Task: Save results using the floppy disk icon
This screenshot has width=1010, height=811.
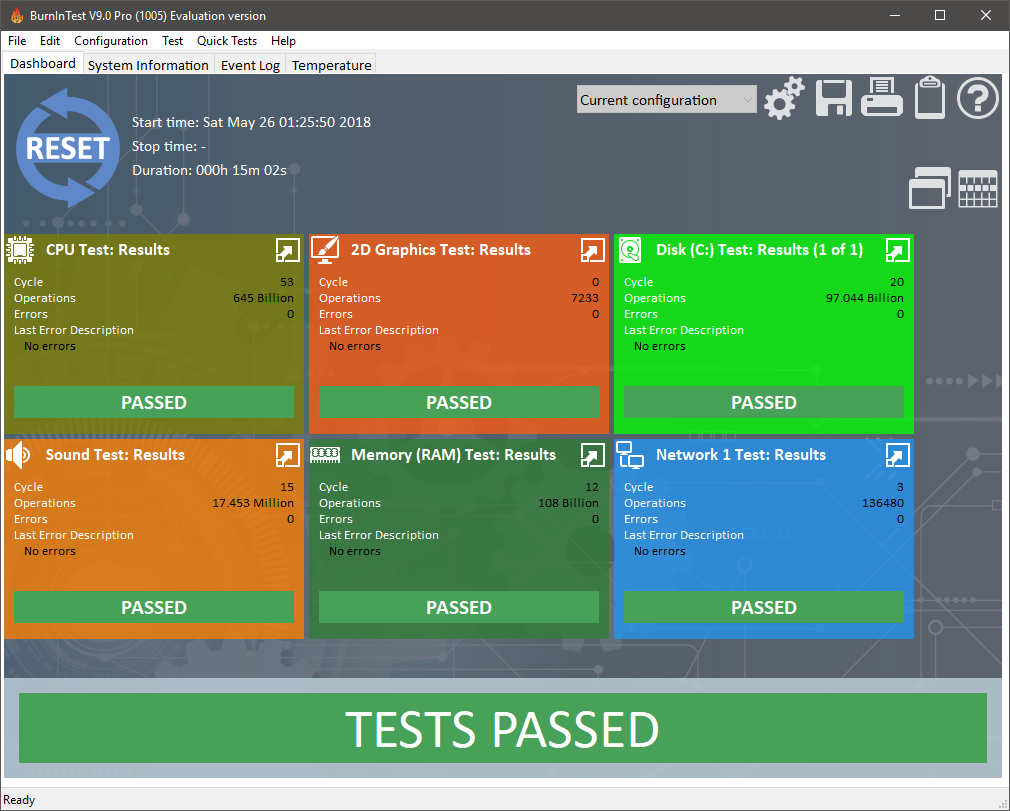Action: pyautogui.click(x=834, y=99)
